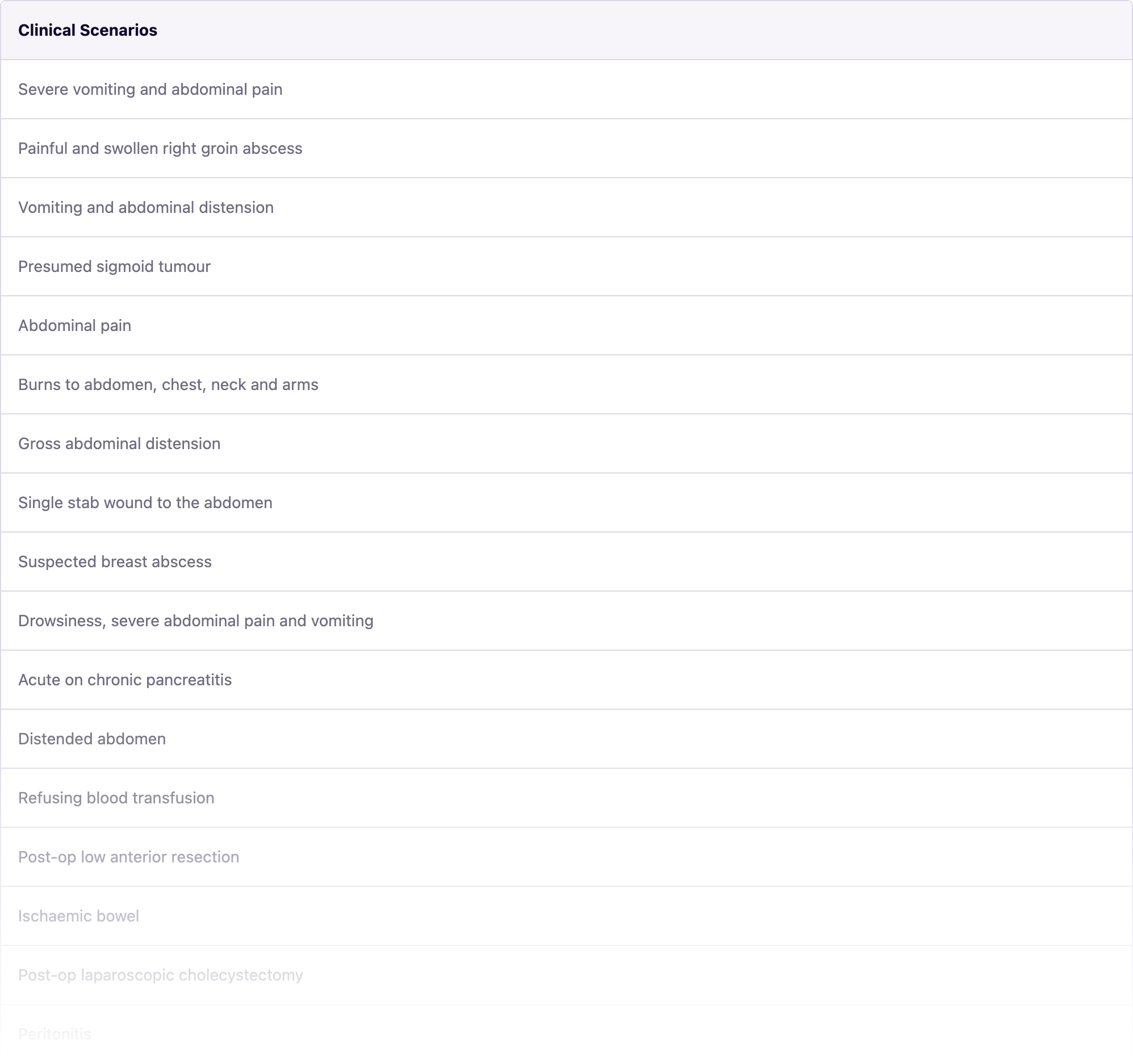Open Post-op laparoscopic cholecystectomy scenario
1133x1064 pixels.
click(160, 975)
